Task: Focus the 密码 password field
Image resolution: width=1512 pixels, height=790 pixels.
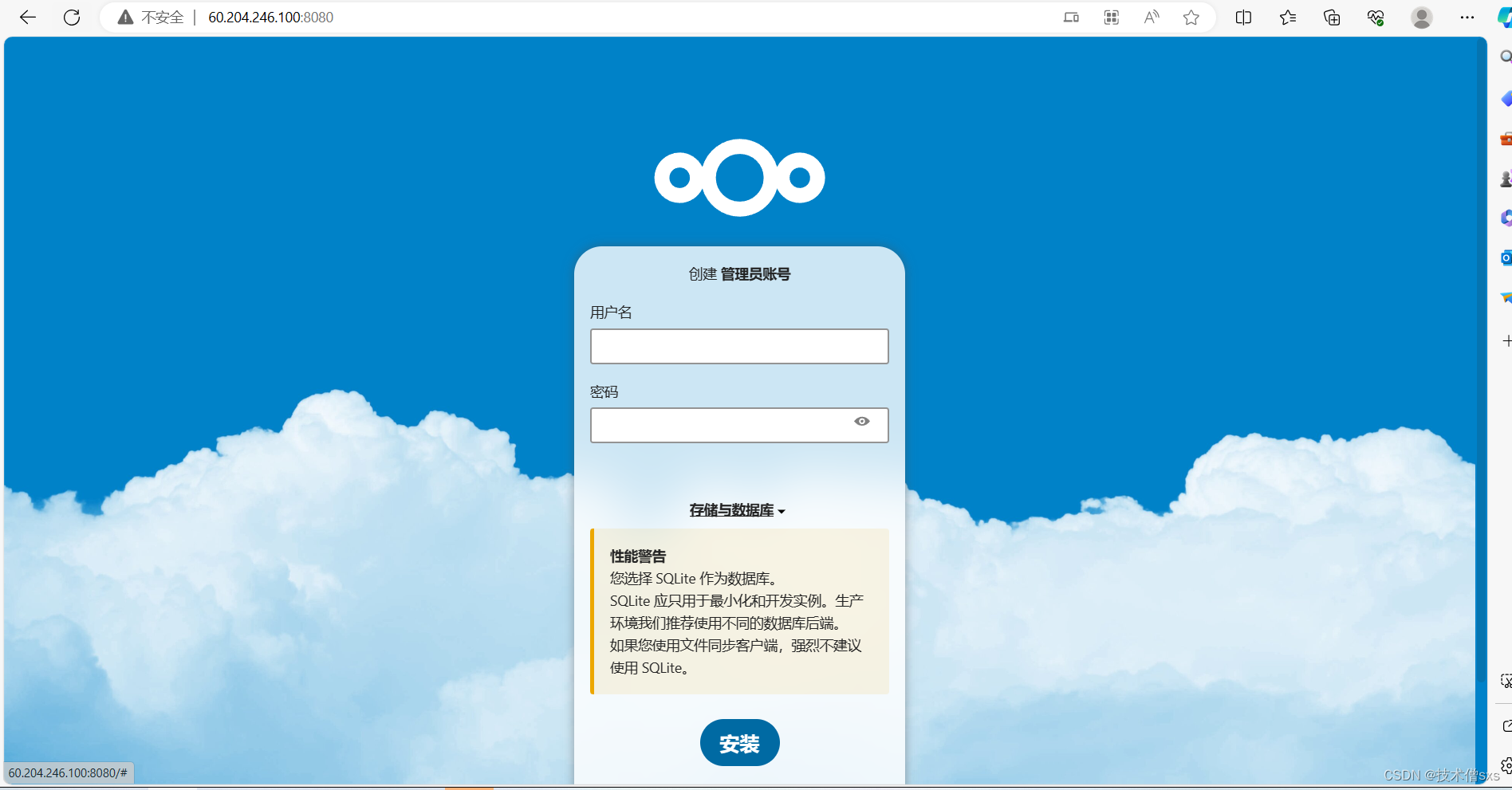Action: pos(739,426)
